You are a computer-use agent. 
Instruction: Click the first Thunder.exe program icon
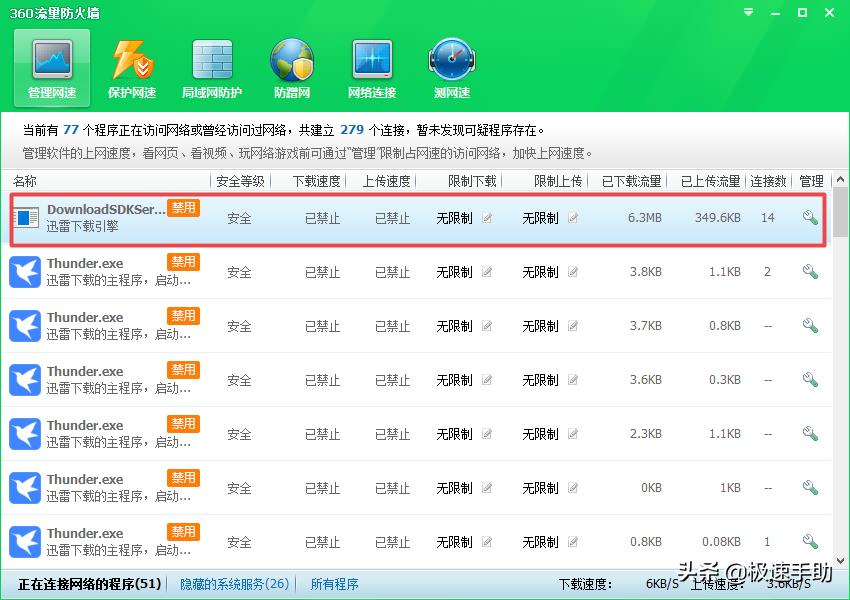24,270
